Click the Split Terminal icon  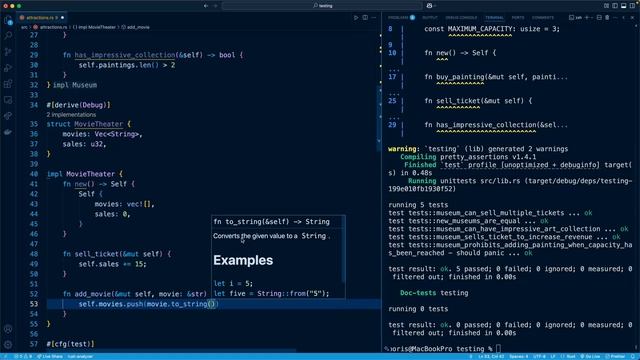point(599,18)
